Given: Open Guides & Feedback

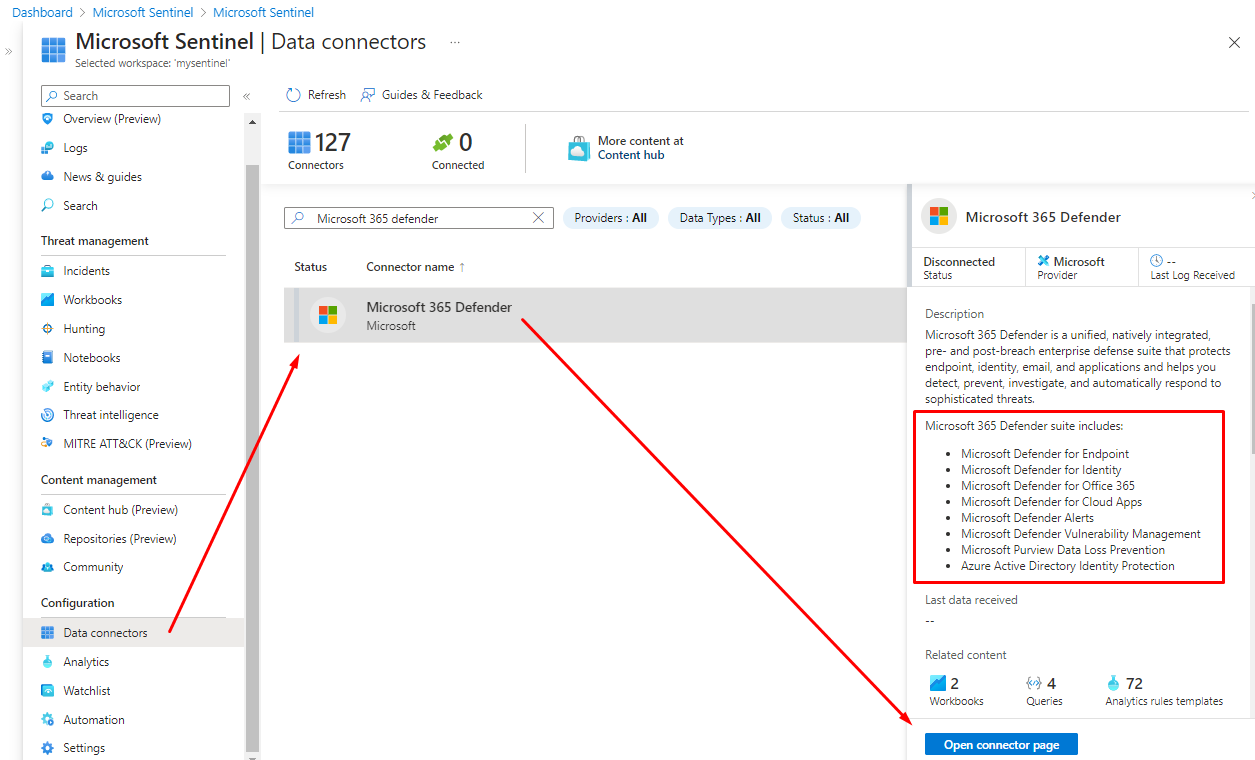Looking at the screenshot, I should (421, 95).
